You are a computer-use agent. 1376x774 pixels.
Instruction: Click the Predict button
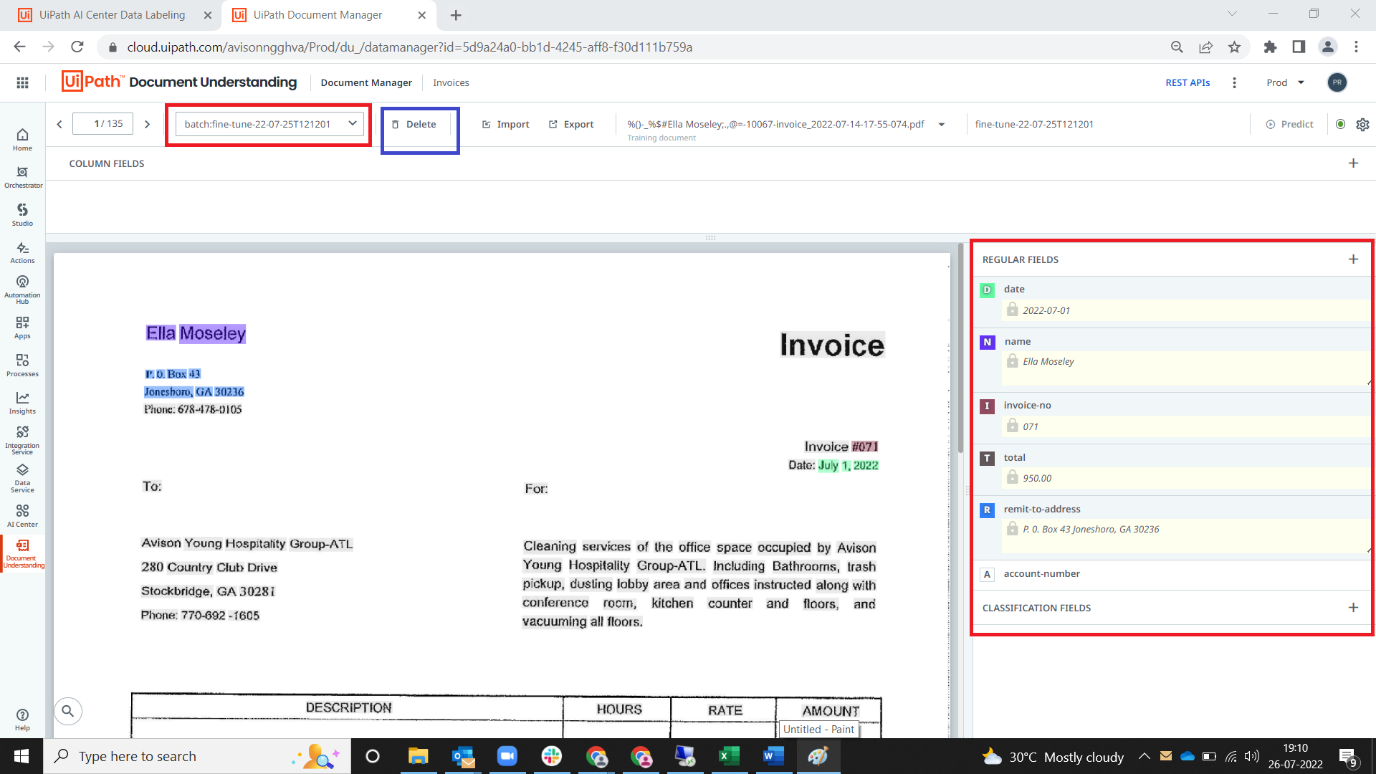click(x=1289, y=124)
